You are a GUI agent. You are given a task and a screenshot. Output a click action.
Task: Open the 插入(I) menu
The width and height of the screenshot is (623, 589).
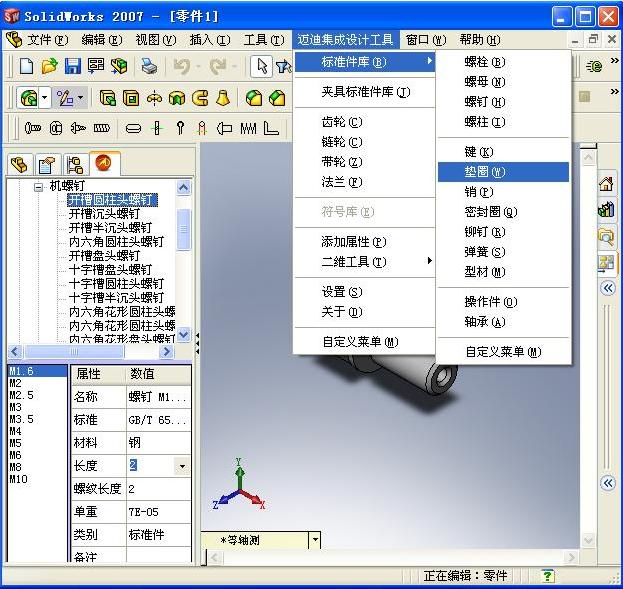210,40
